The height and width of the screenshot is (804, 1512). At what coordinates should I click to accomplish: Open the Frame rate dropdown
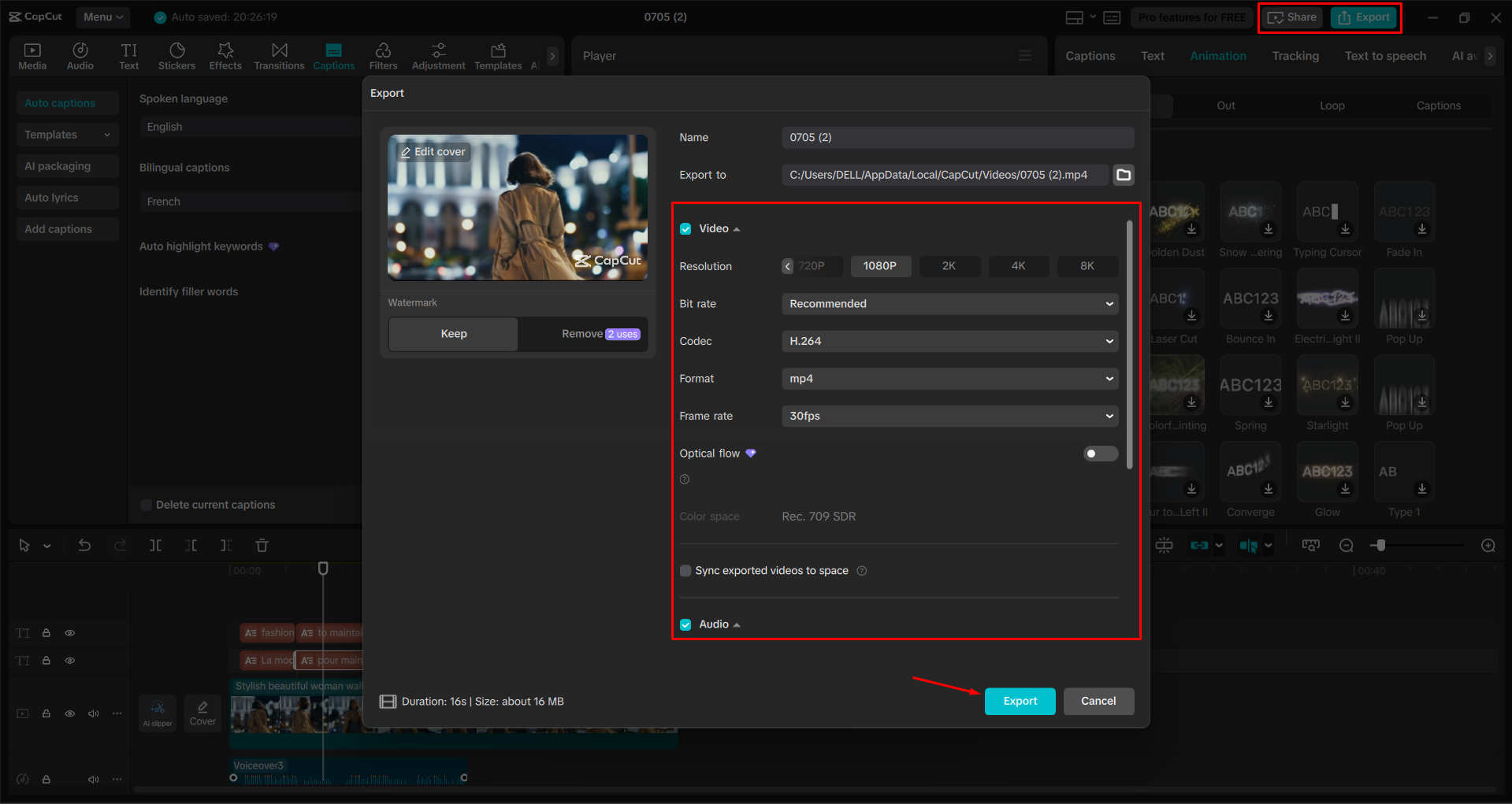[x=949, y=416]
